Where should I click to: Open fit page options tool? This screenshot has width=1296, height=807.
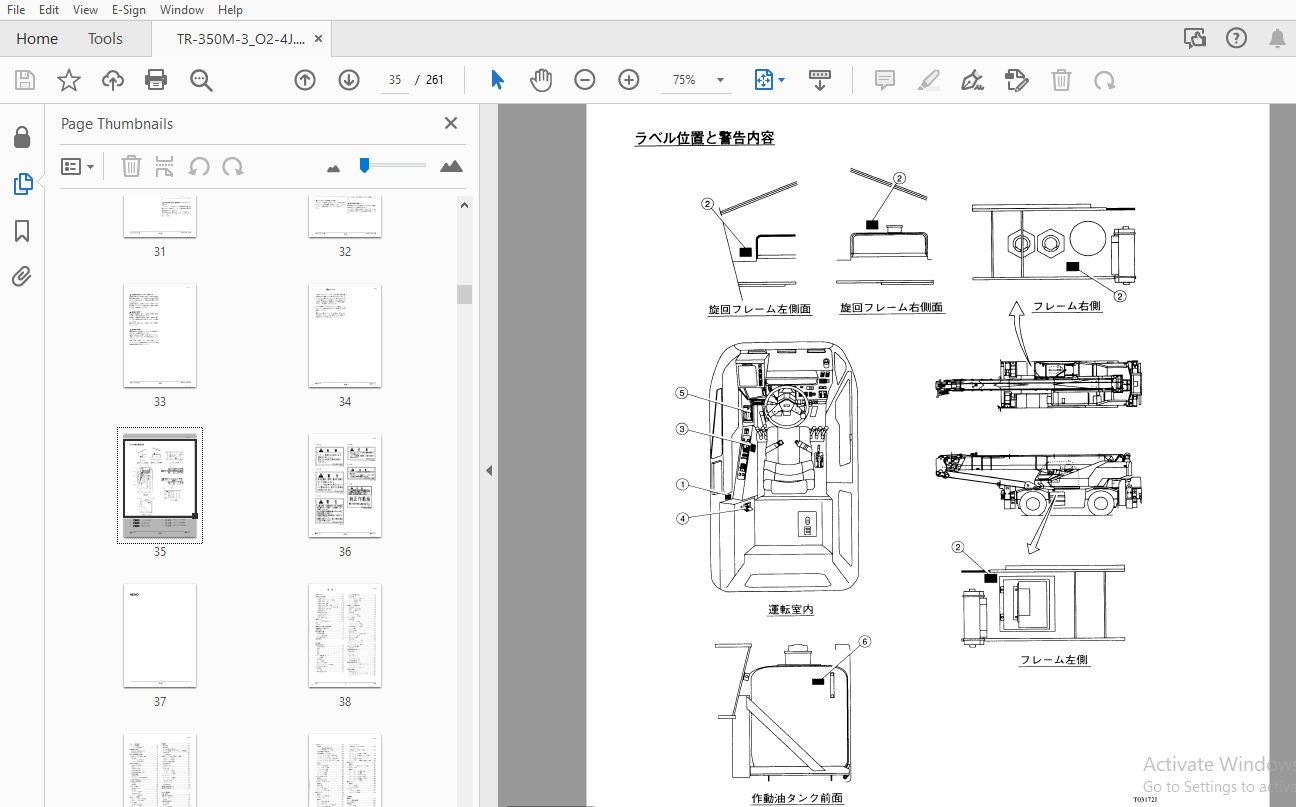pos(764,80)
